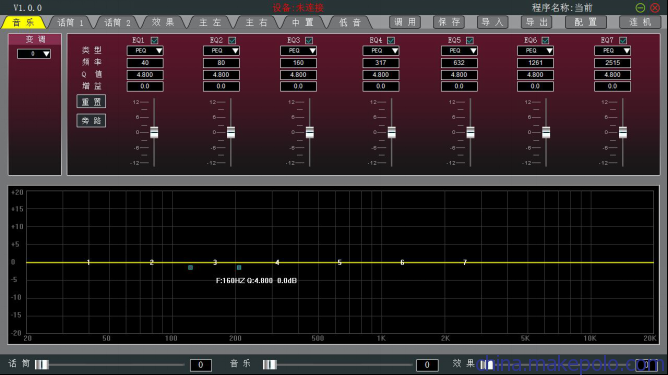
Task: Click the EQ3 frequency field showing 160
Action: tap(299, 63)
